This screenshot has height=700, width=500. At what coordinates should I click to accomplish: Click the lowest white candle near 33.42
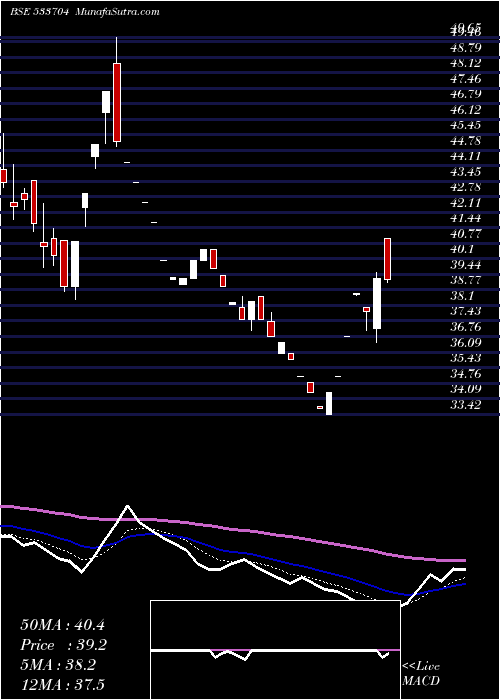[329, 404]
